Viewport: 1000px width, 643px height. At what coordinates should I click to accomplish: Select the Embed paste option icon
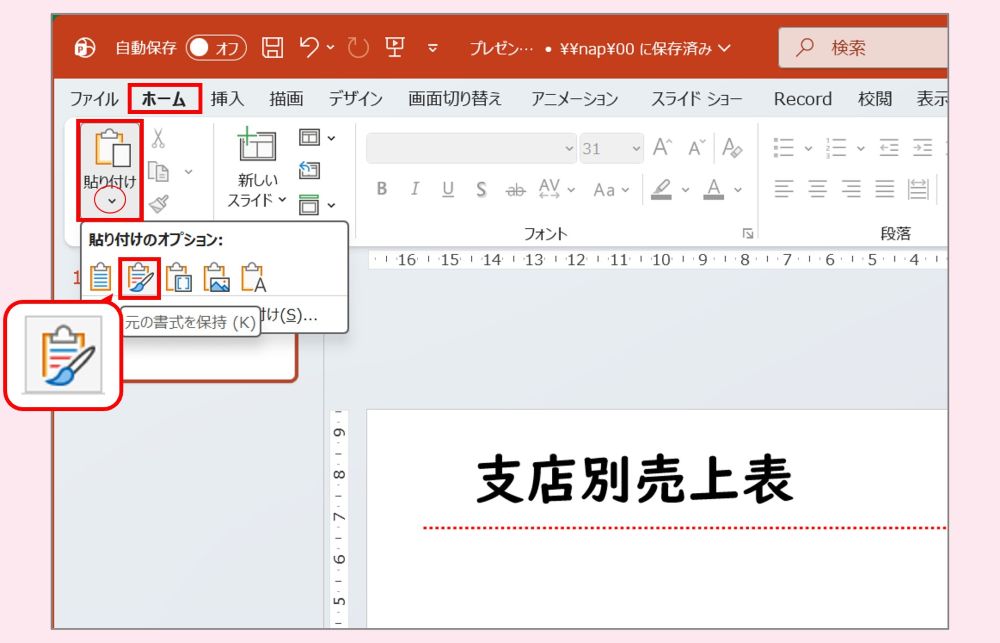tap(179, 277)
